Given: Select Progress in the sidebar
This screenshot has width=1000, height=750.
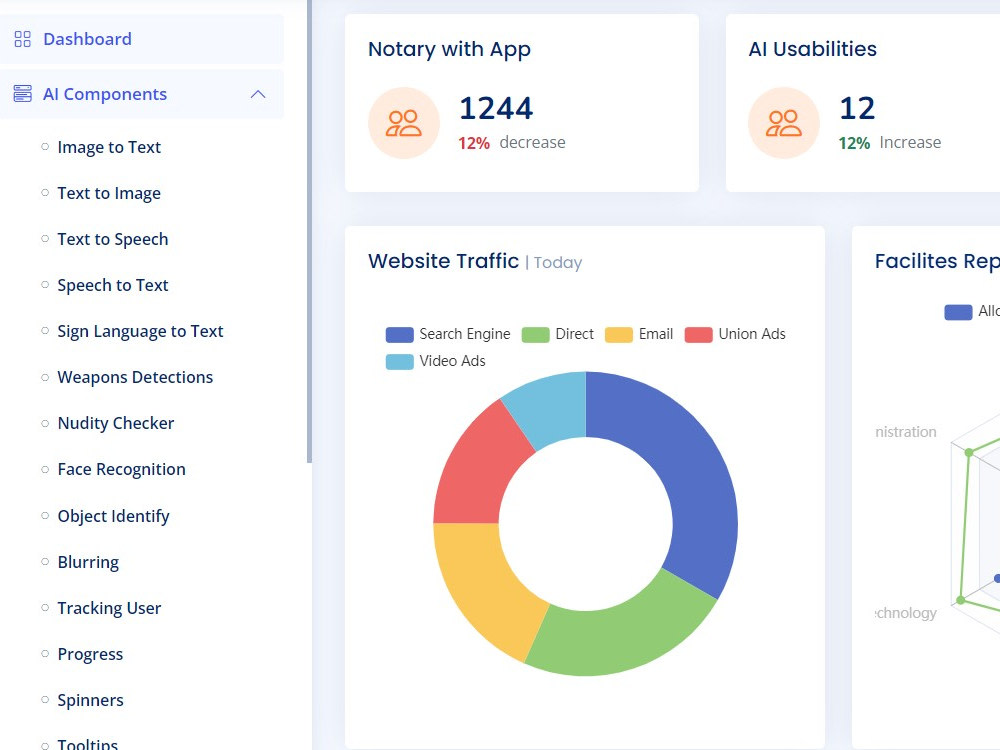Looking at the screenshot, I should click(90, 654).
